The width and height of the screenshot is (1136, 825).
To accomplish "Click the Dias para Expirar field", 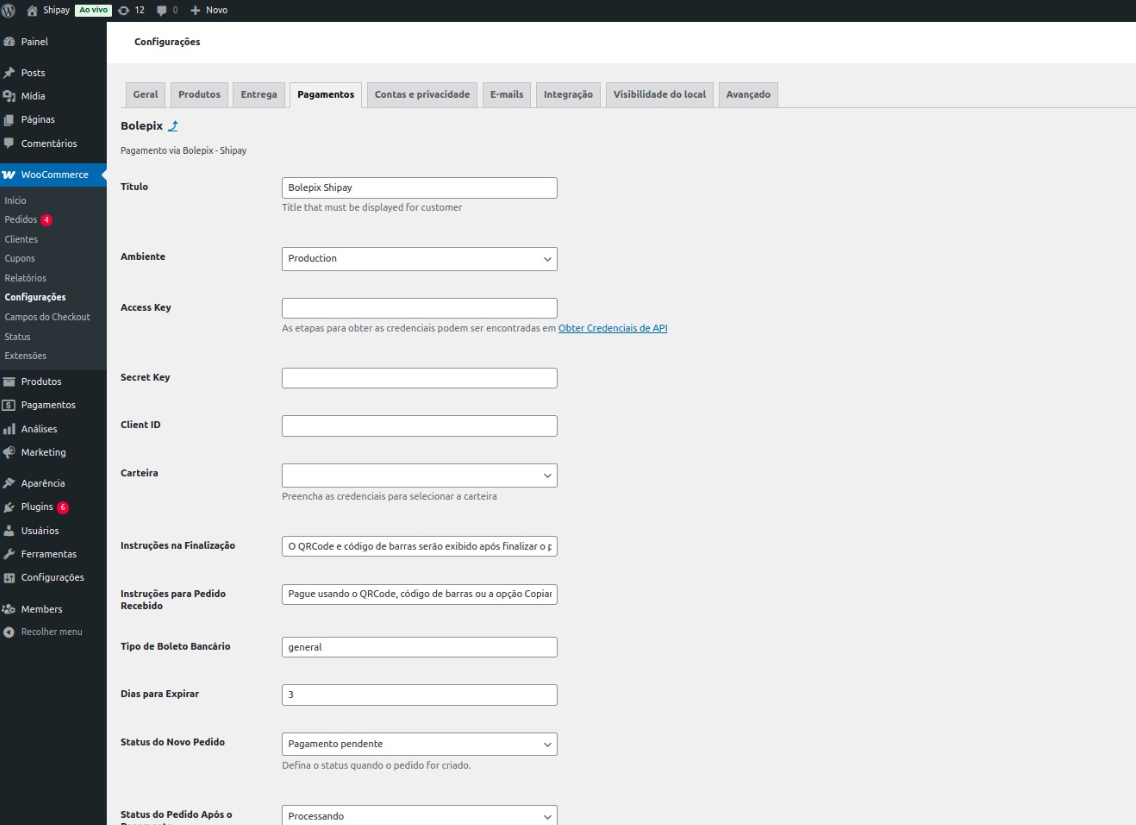I will pos(419,695).
